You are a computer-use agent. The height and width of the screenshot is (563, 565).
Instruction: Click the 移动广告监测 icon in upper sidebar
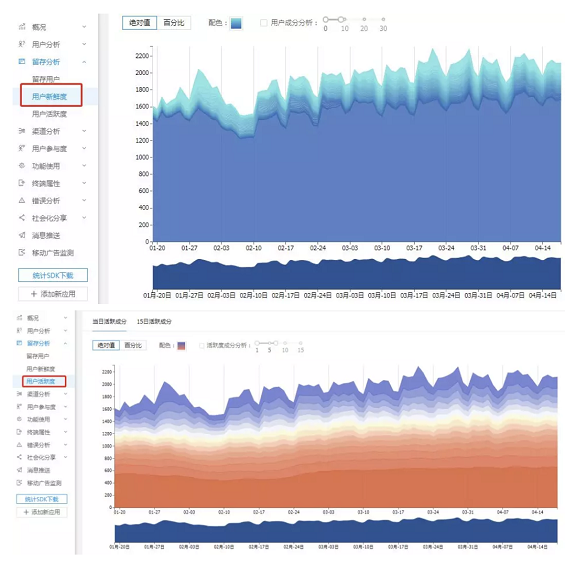click(22, 252)
